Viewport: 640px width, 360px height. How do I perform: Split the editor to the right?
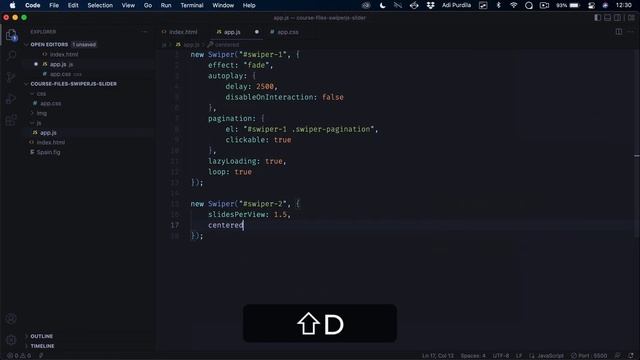tap(619, 32)
